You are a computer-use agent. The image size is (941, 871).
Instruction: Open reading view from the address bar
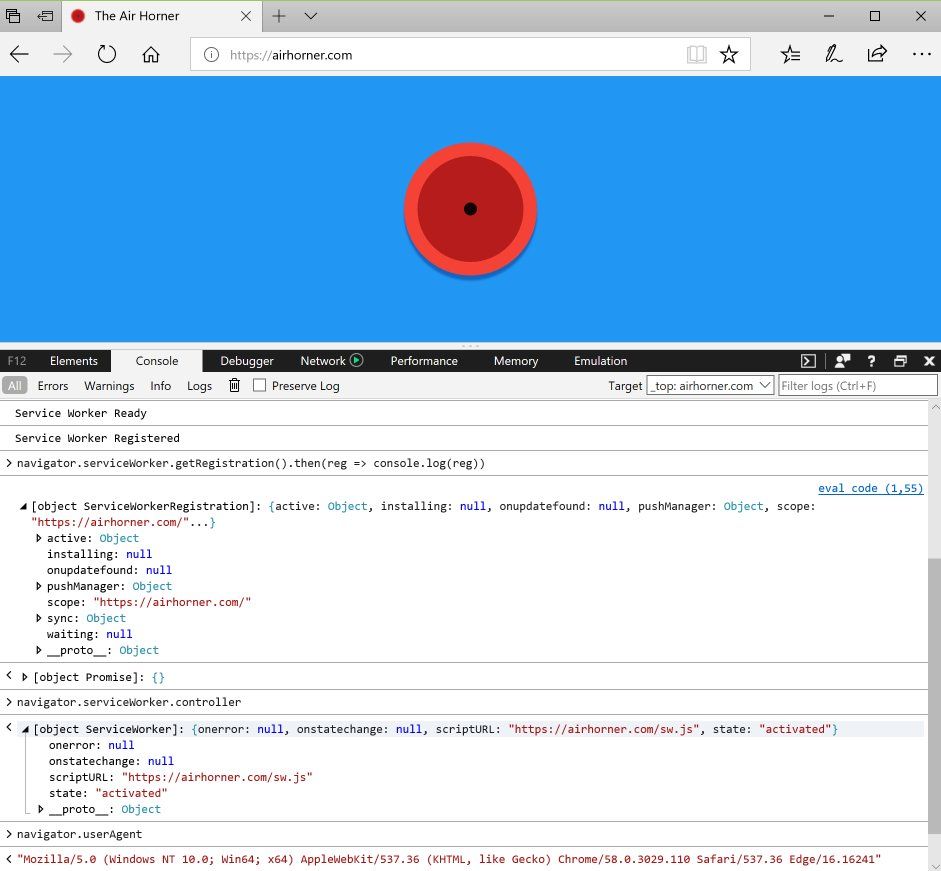click(x=696, y=55)
